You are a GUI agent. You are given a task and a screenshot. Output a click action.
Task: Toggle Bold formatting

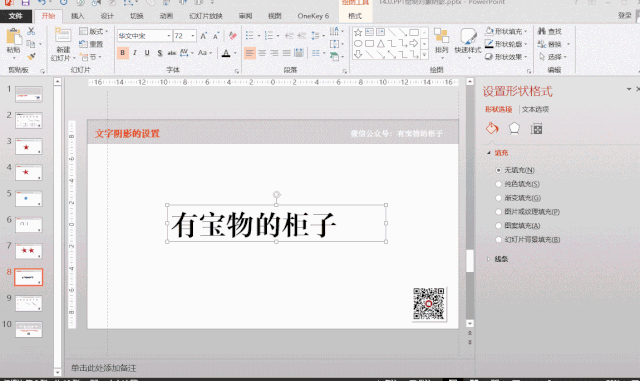pos(122,53)
